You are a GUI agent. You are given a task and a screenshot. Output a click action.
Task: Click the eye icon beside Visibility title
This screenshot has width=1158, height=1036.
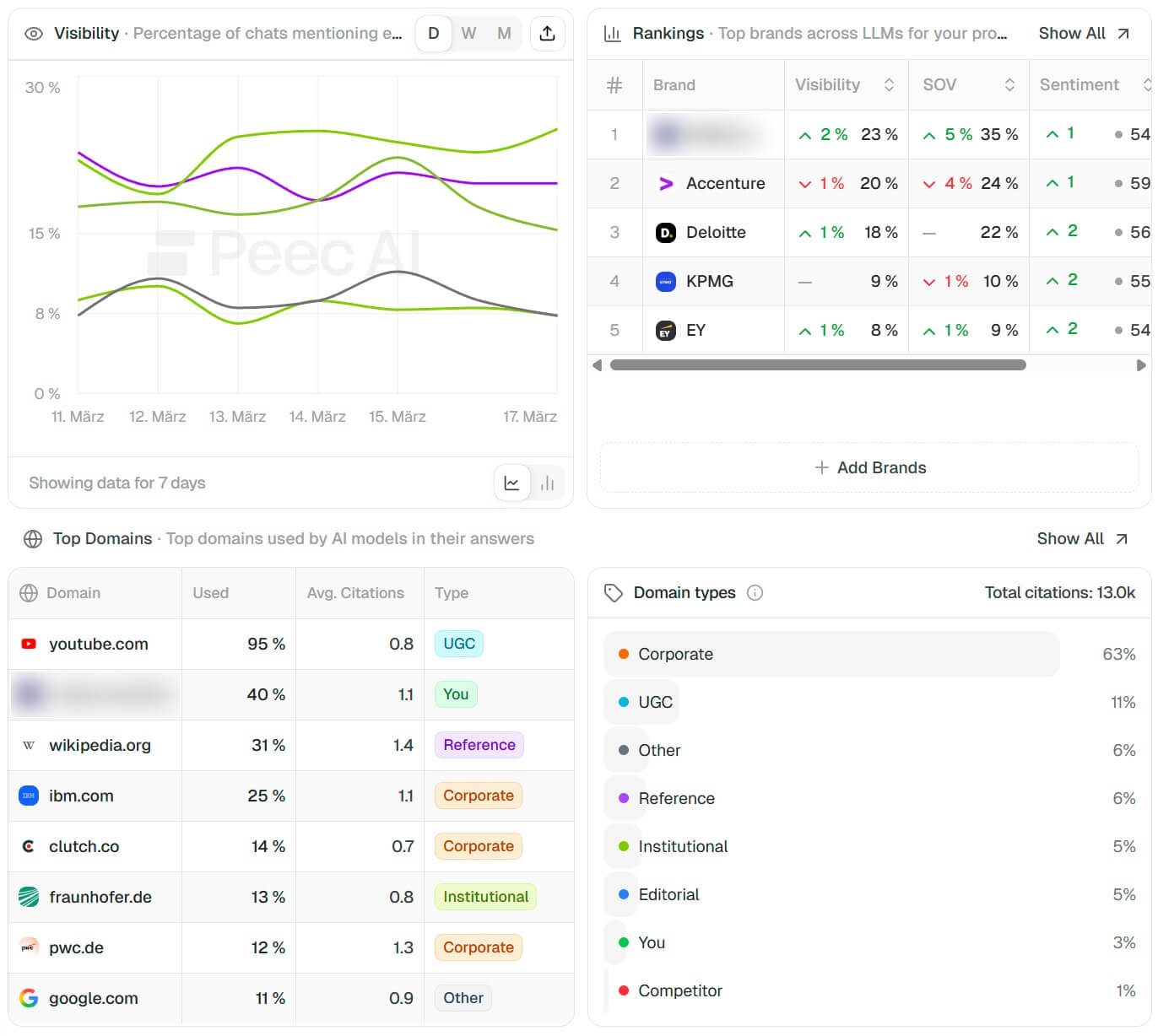coord(32,34)
